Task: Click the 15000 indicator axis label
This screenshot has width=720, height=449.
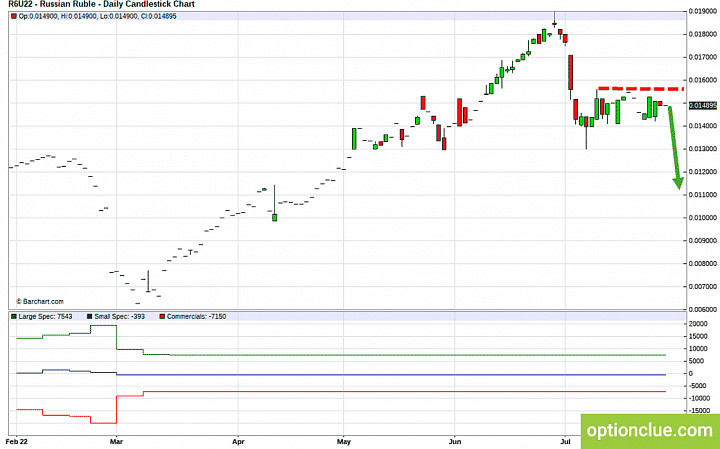Action: pos(698,336)
